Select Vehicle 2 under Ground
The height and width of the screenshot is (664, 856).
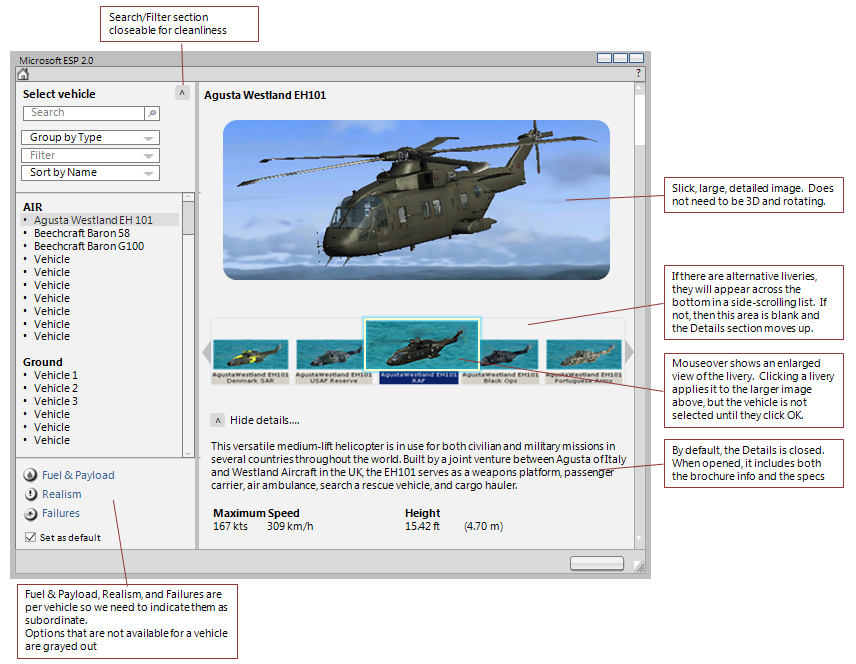(x=56, y=388)
